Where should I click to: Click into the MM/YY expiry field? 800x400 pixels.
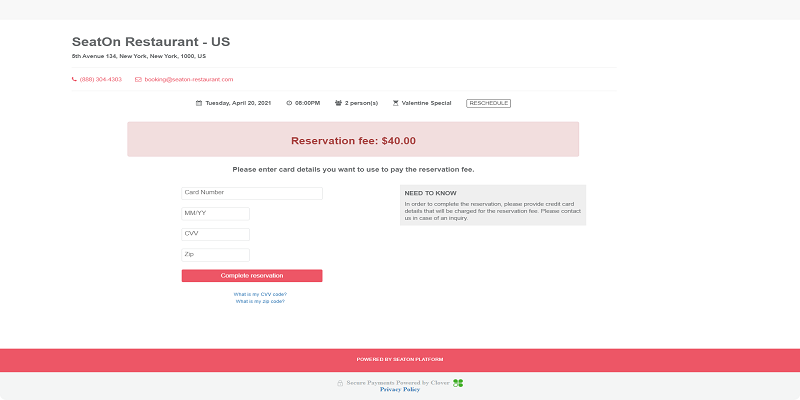click(x=215, y=213)
